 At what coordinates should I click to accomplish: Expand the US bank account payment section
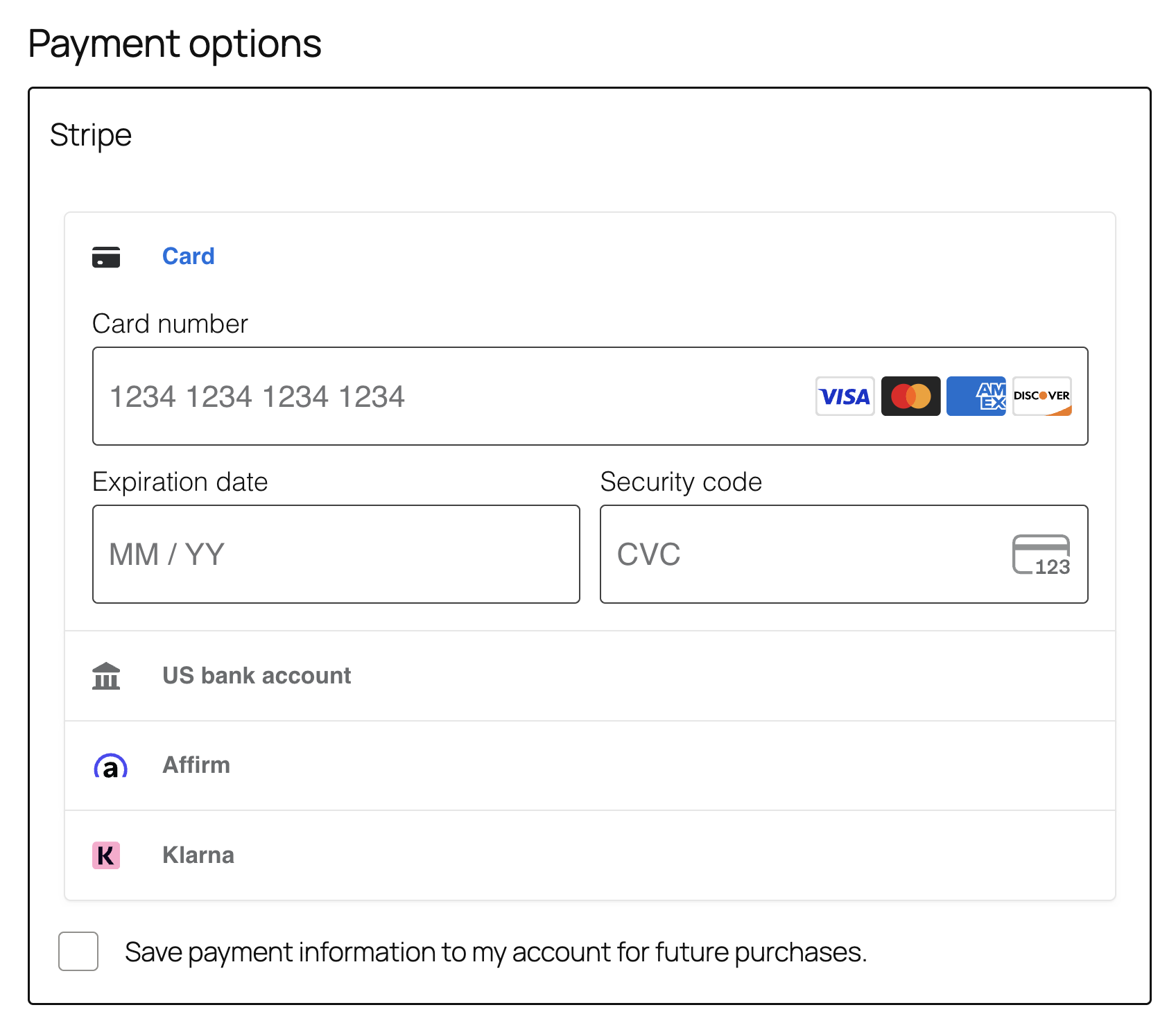click(x=256, y=675)
